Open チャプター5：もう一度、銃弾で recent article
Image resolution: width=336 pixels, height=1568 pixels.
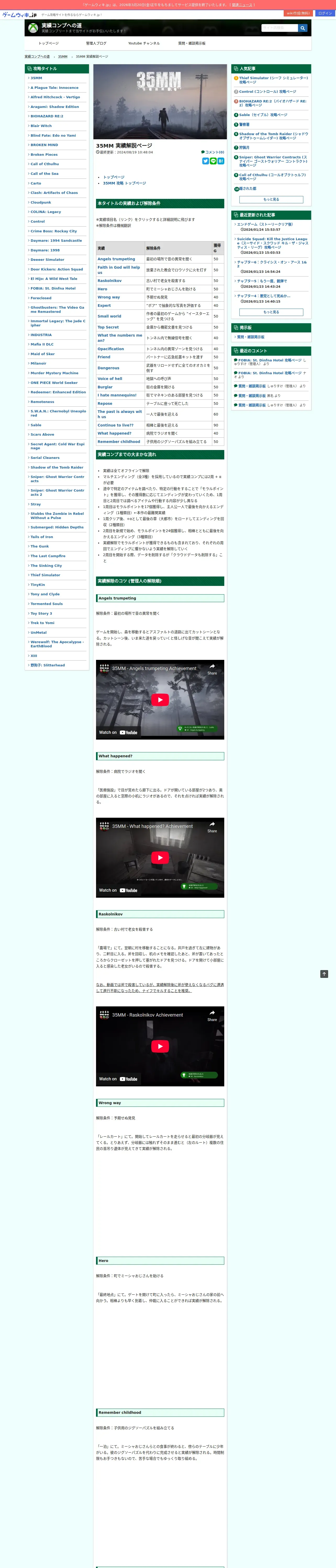pyautogui.click(x=262, y=281)
